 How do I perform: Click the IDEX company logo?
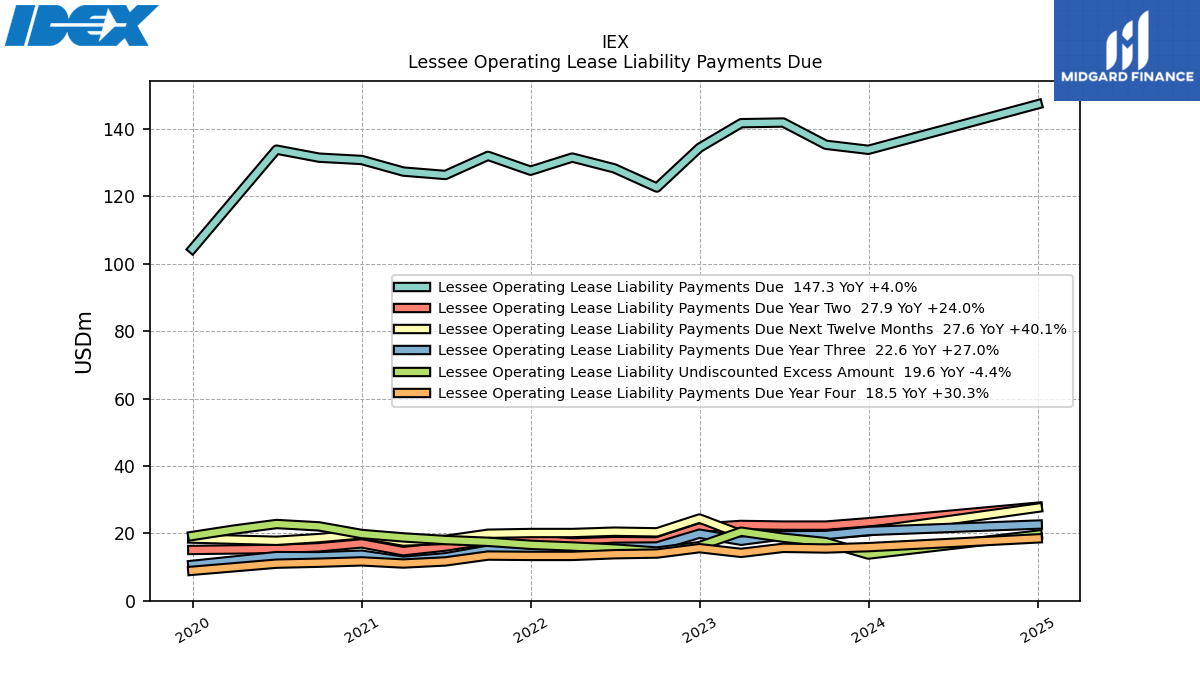[81, 25]
